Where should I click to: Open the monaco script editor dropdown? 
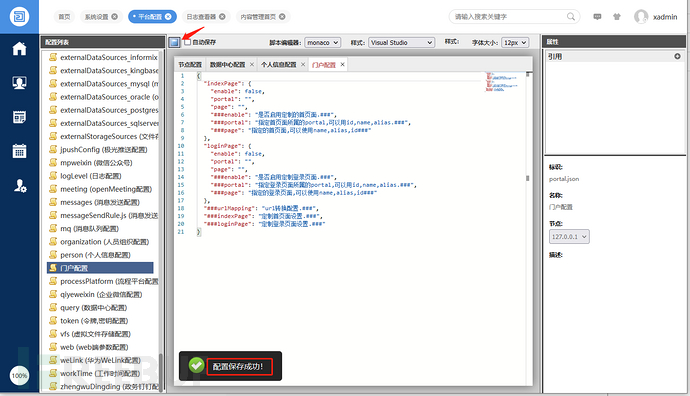pyautogui.click(x=323, y=42)
